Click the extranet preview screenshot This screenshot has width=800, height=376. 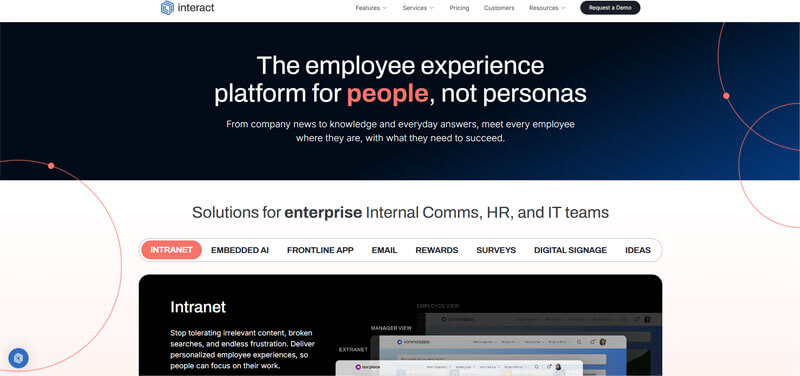[459, 368]
